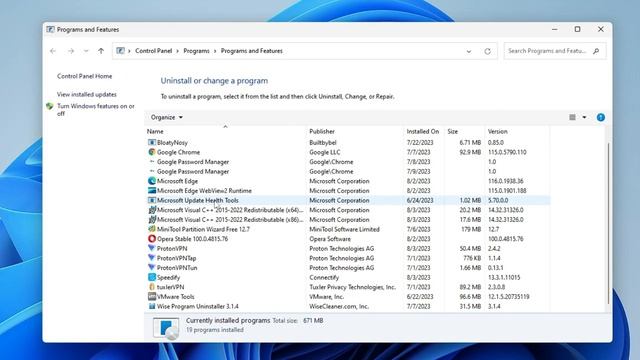
Task: Click MiniTool Software Limited publisher cell
Action: click(x=344, y=229)
